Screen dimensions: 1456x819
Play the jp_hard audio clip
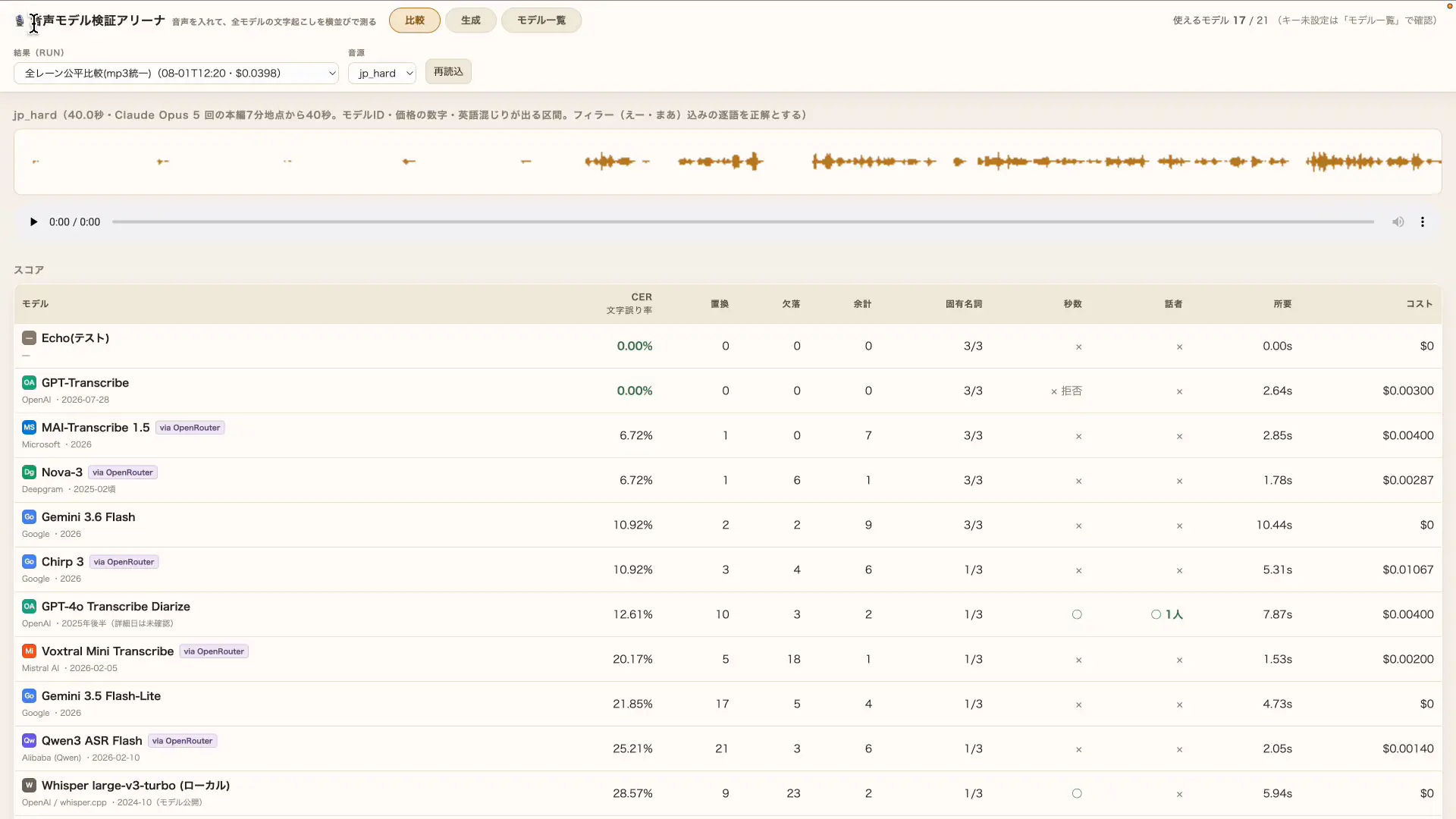pyautogui.click(x=33, y=222)
